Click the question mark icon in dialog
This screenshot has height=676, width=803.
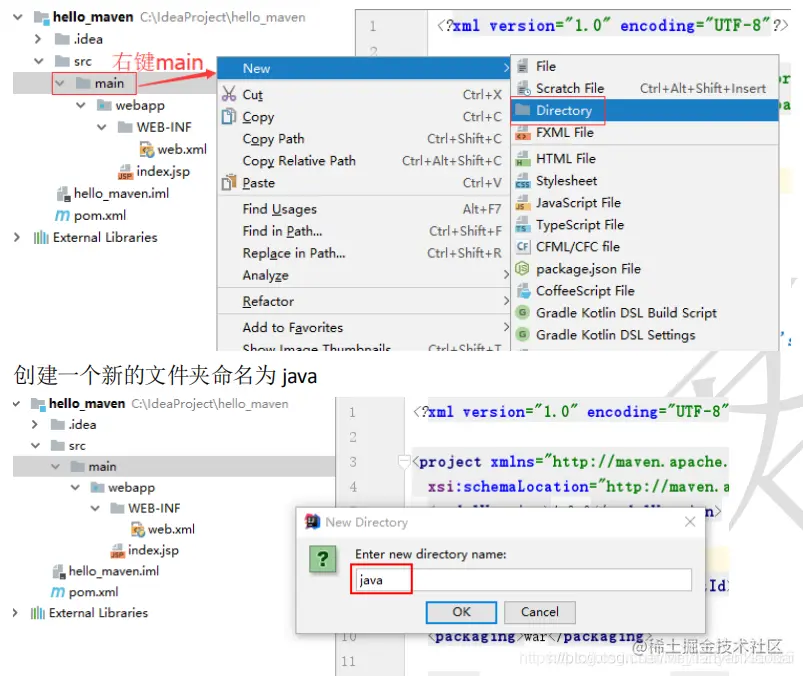coord(323,558)
